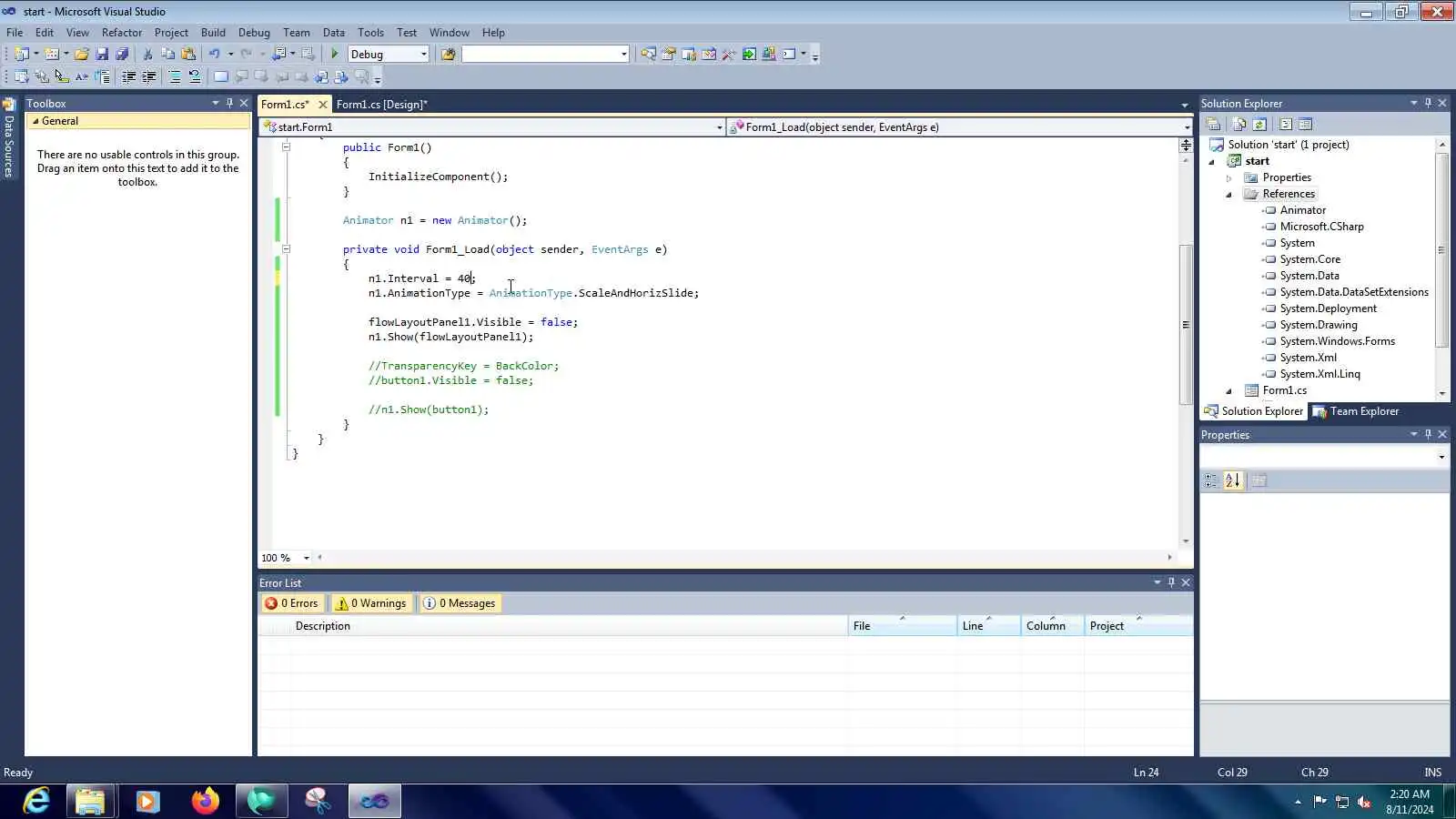The height and width of the screenshot is (819, 1456).
Task: Click the Copy toolbar icon
Action: pos(167,54)
